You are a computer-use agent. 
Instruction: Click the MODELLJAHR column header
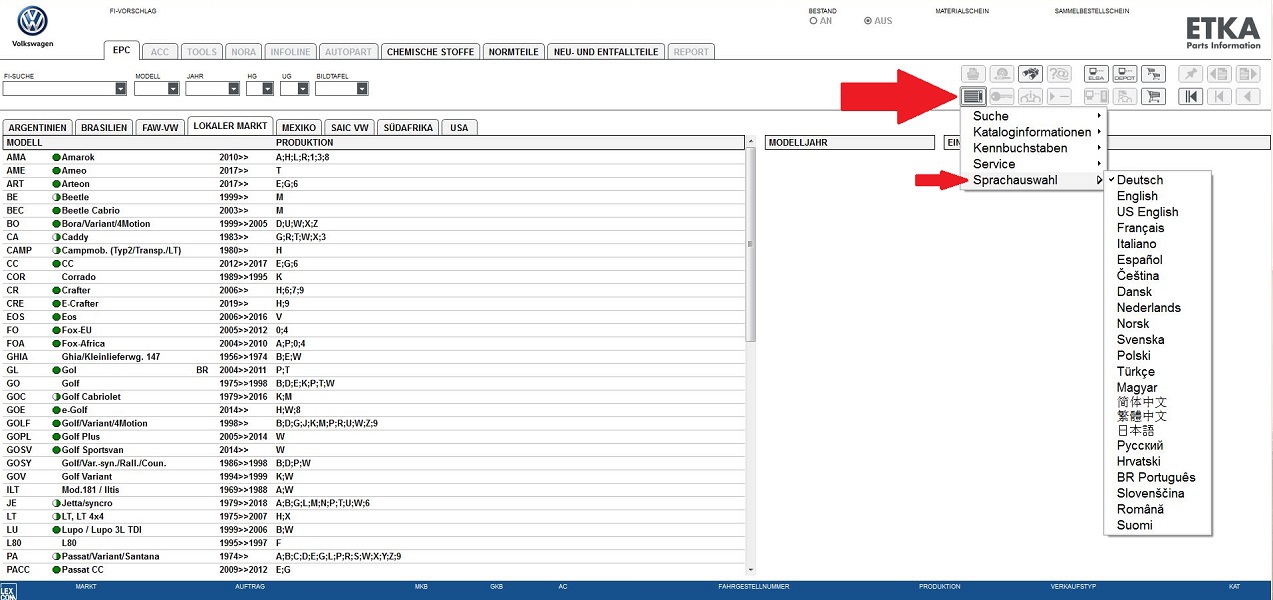pyautogui.click(x=850, y=143)
